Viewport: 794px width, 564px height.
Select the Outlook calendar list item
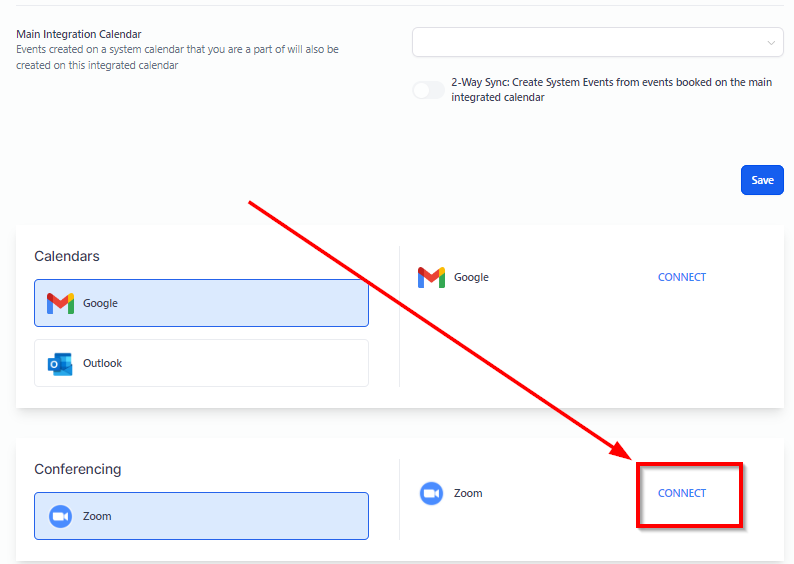pos(201,363)
